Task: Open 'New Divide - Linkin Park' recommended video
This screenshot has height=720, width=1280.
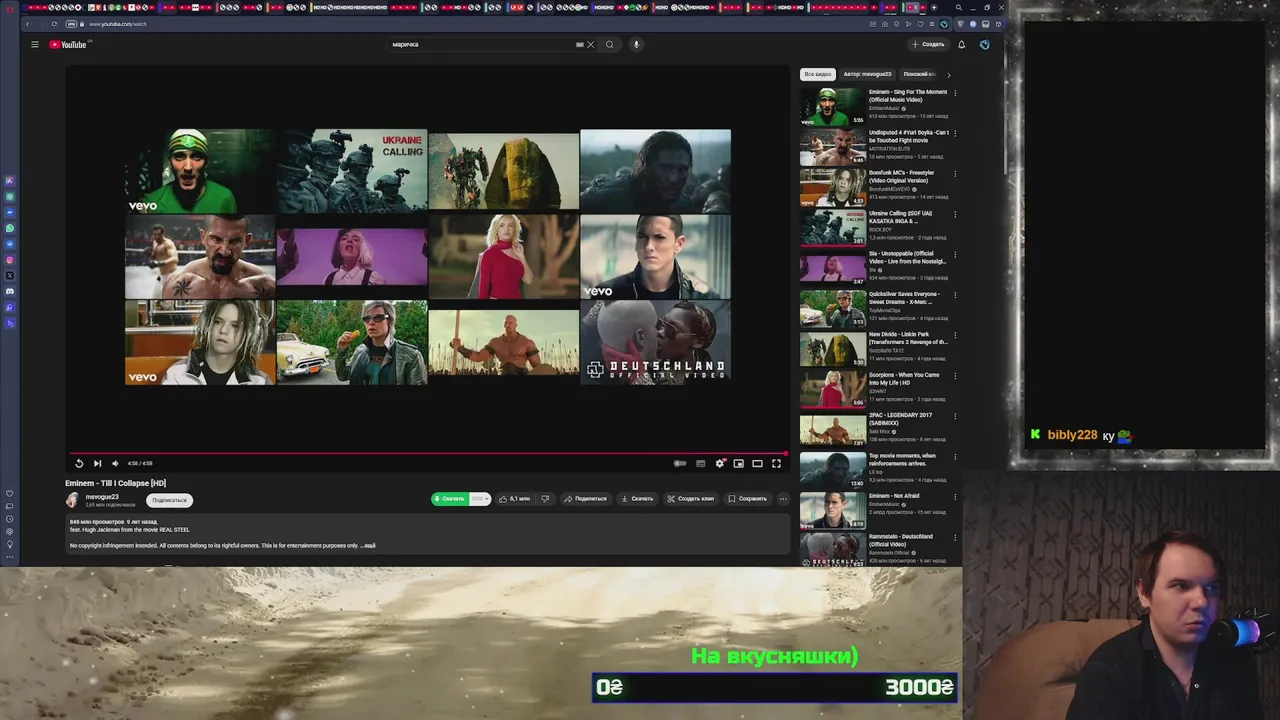Action: pyautogui.click(x=874, y=348)
